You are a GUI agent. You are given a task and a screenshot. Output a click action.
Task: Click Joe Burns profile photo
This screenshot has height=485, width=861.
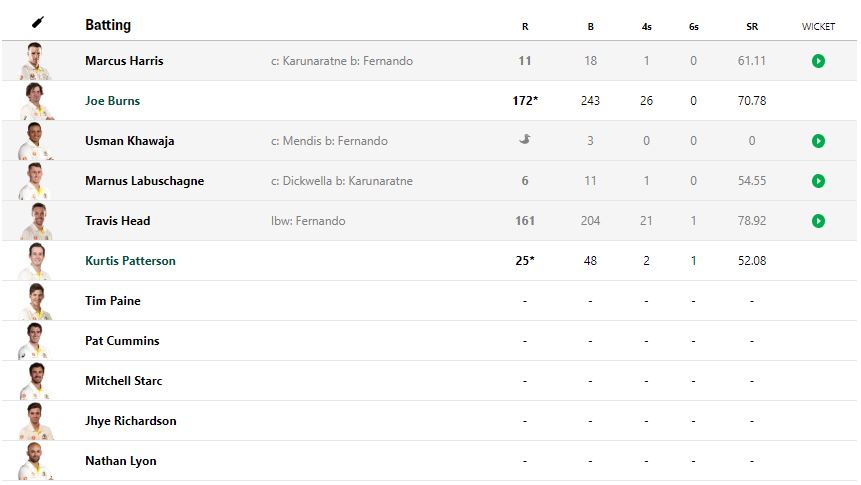[x=36, y=100]
